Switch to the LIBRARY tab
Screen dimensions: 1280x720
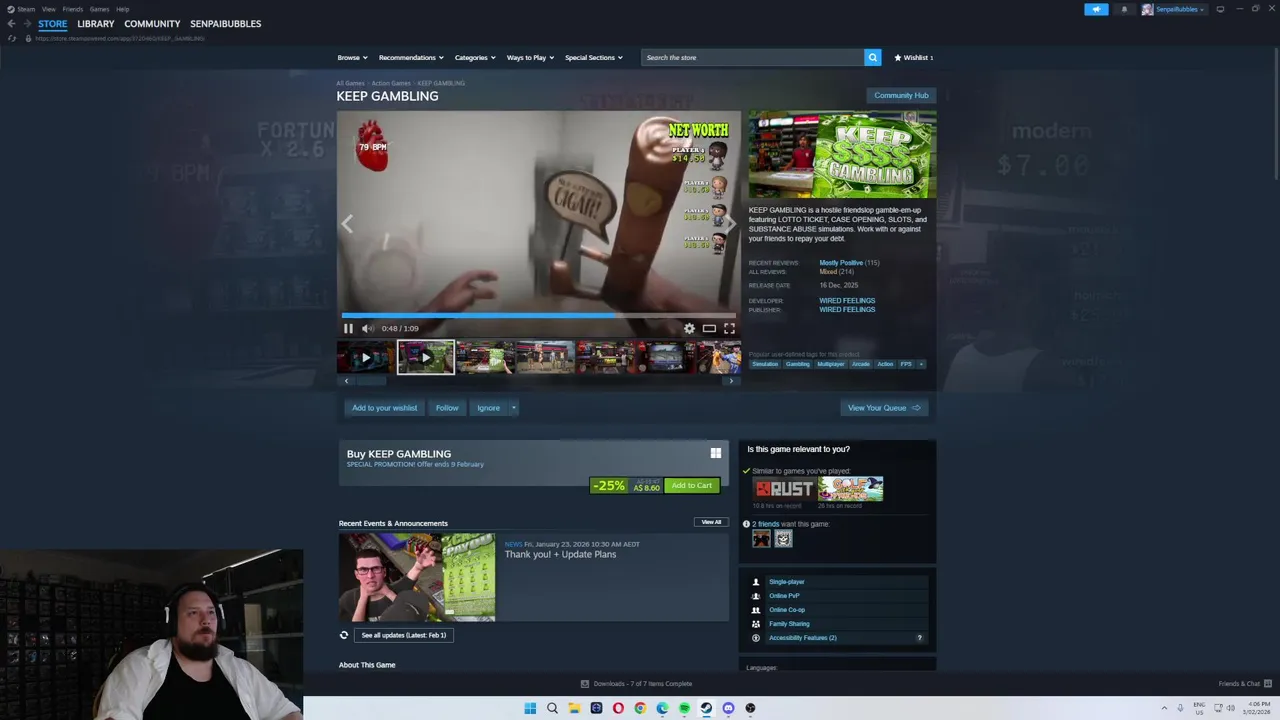click(96, 24)
